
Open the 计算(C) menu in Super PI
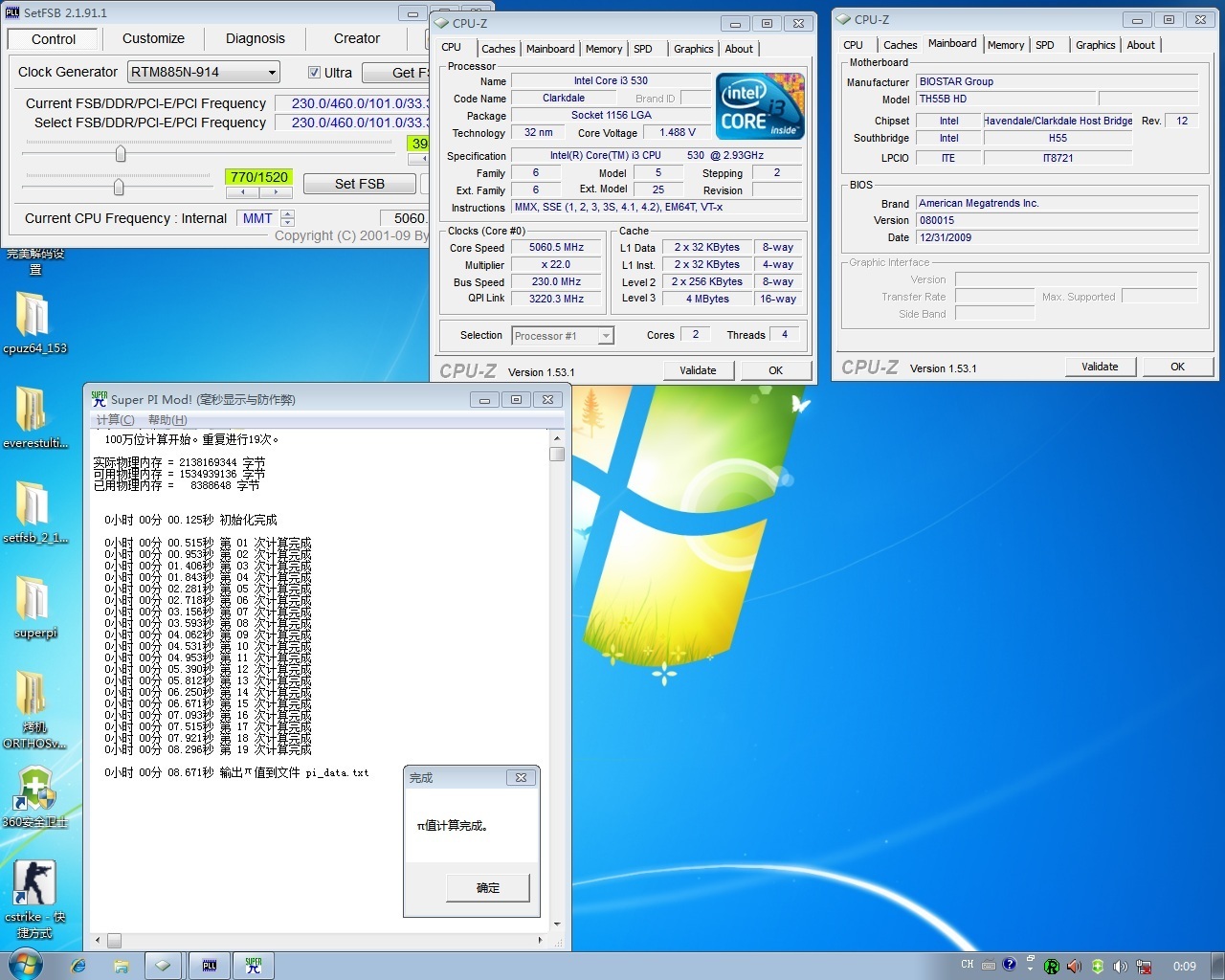click(115, 420)
